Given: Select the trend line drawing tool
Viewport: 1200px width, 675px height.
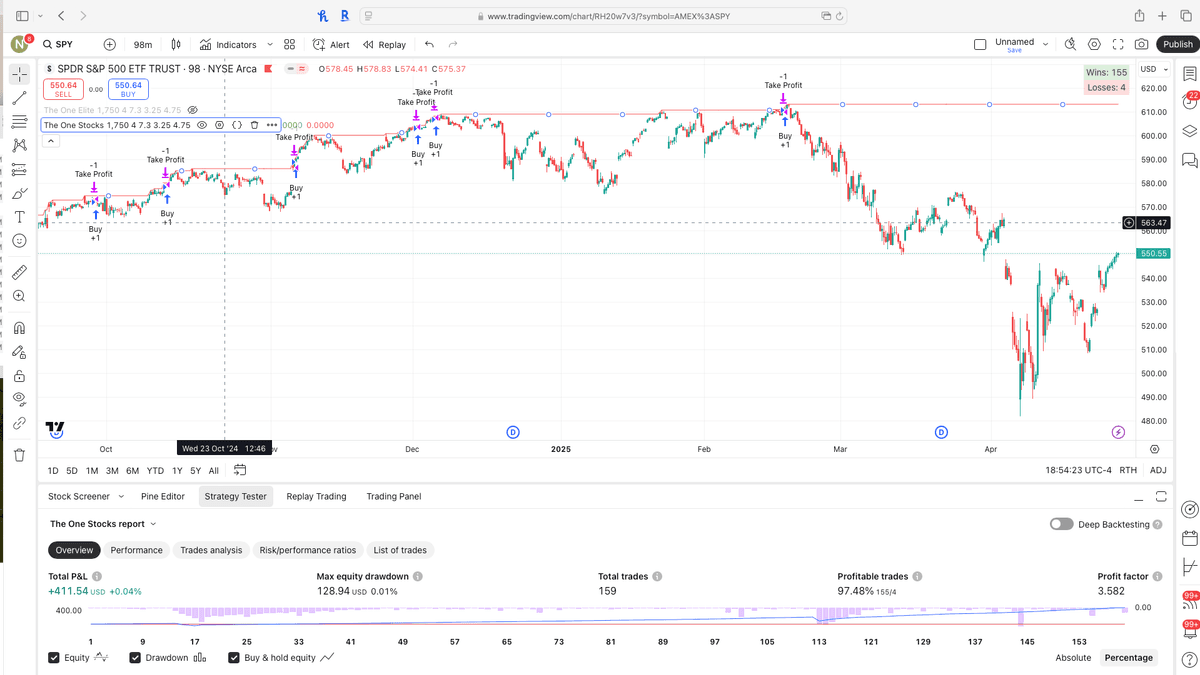Looking at the screenshot, I should tap(19, 98).
